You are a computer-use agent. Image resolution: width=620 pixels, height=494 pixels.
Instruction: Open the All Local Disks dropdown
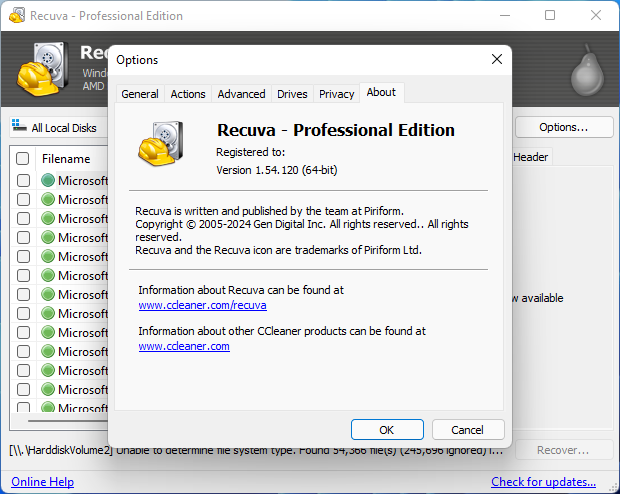pos(59,127)
